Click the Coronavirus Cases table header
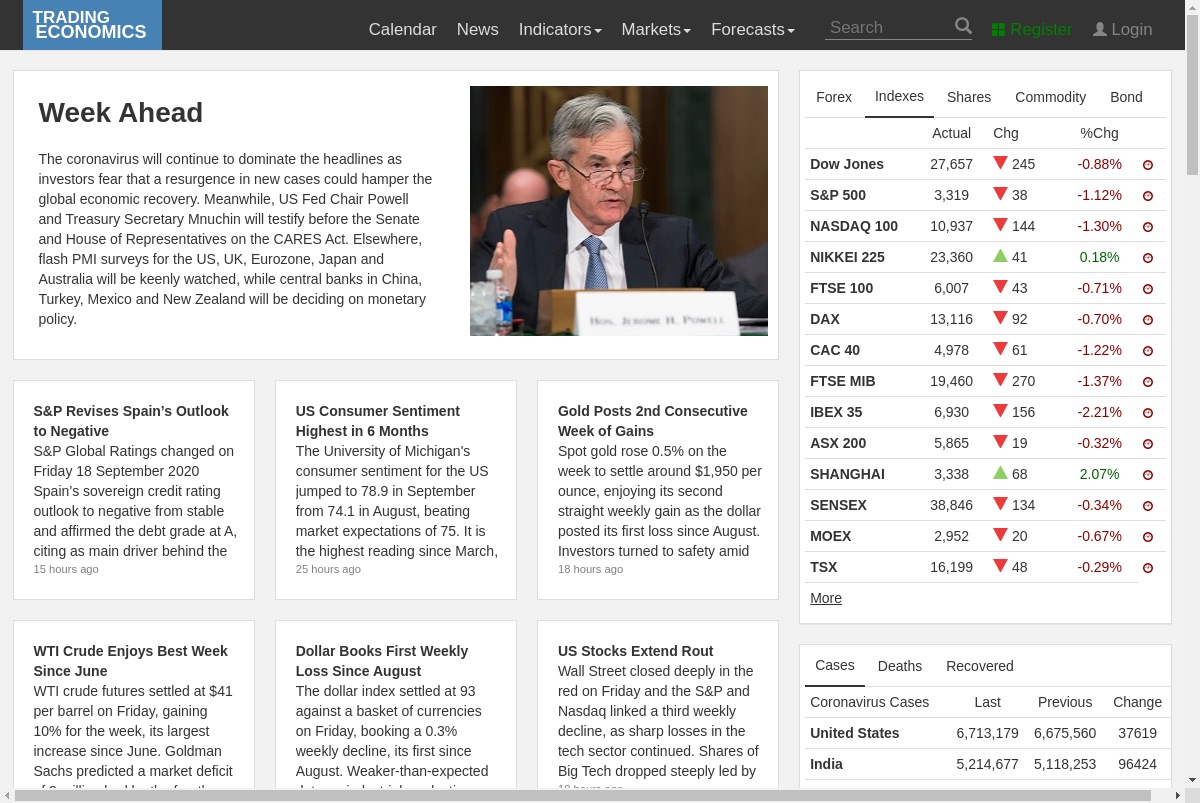The height and width of the screenshot is (803, 1200). 869,702
